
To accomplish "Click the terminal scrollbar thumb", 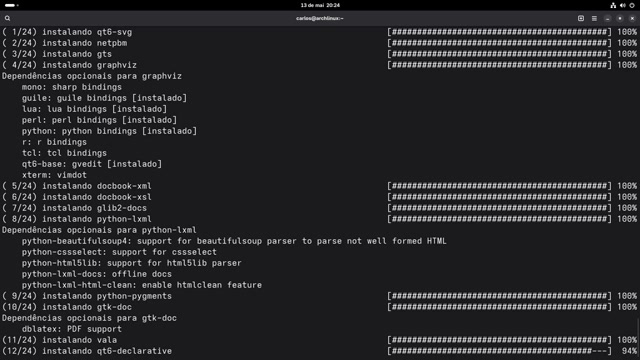I will tap(638, 339).
